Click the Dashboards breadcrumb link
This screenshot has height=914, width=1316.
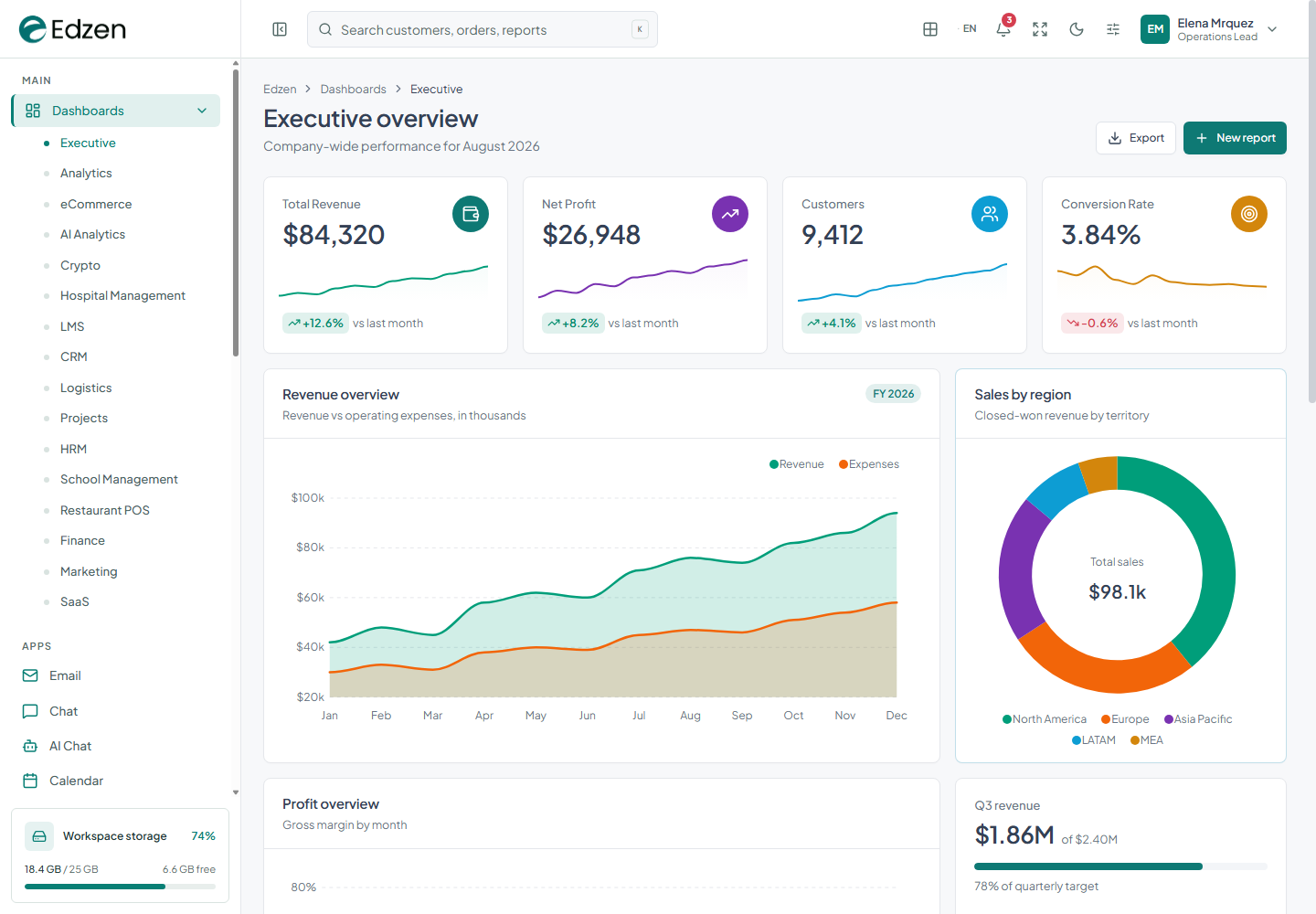(353, 90)
